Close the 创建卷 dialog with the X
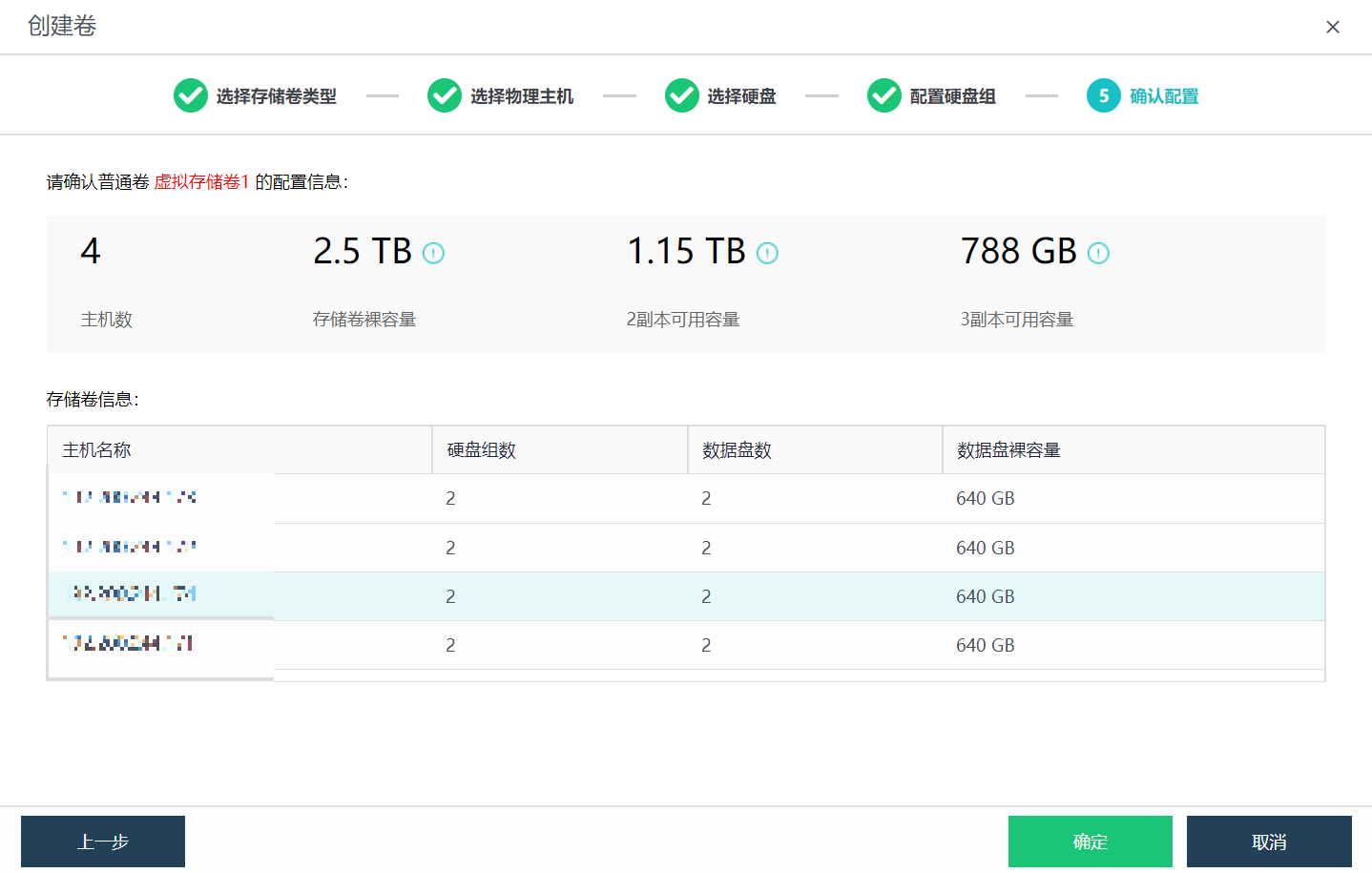Screen dimensions: 1372x873 coord(1333,27)
